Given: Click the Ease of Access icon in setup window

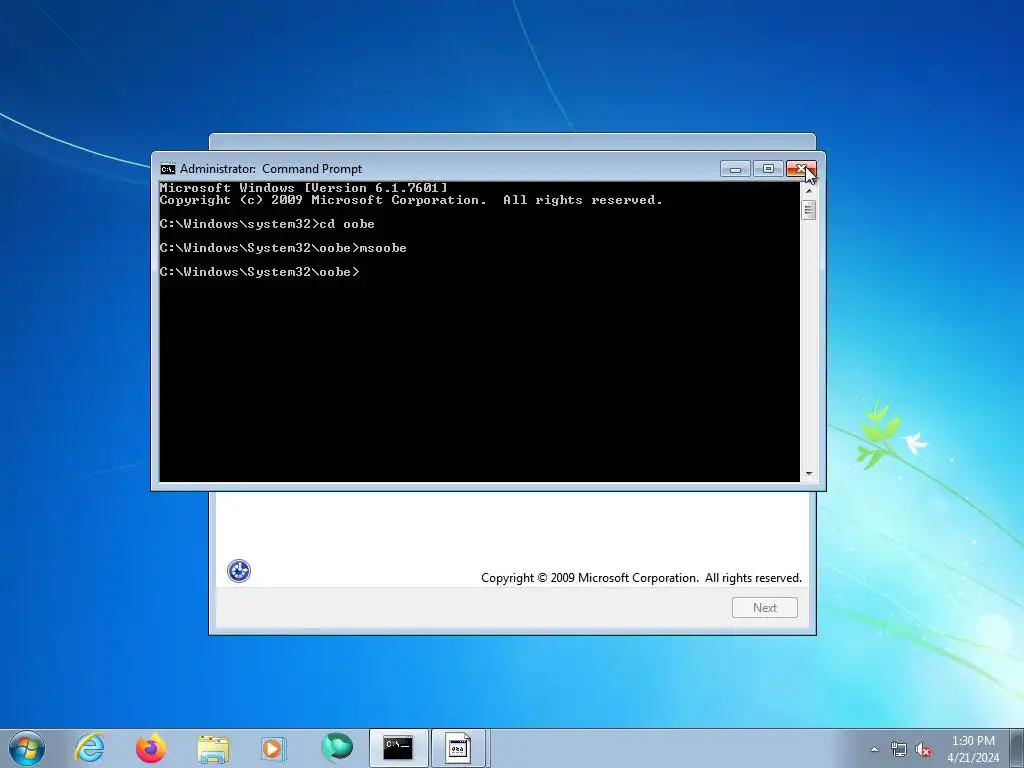Looking at the screenshot, I should (x=239, y=571).
